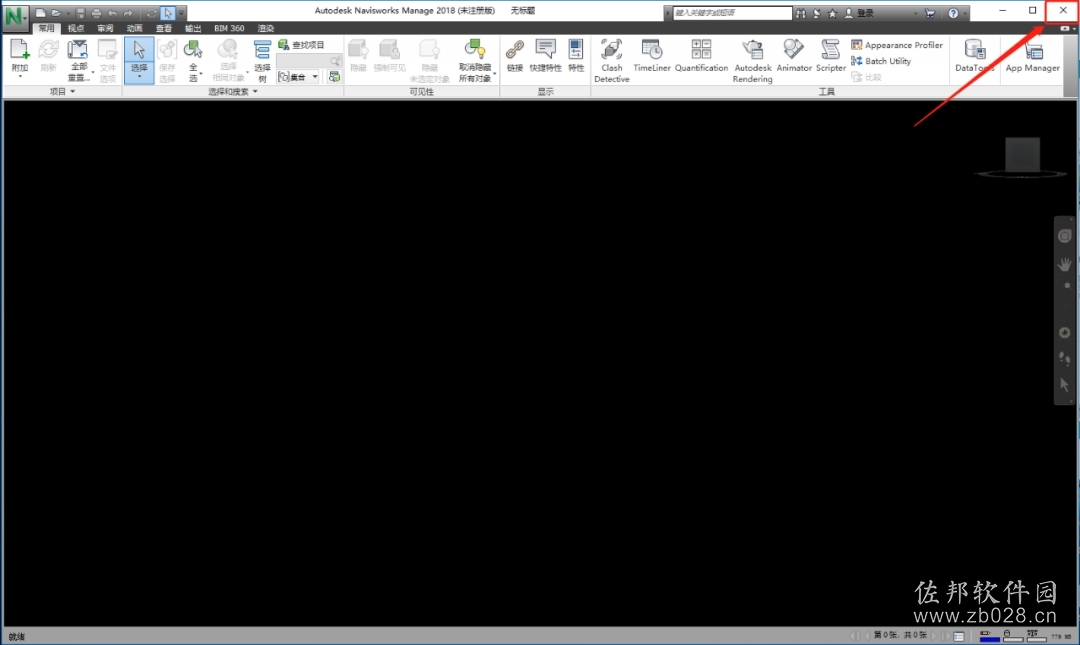Toggle the 选择树 (Selection Tree) panel
Screen dimensions: 1080x645
click(x=262, y=61)
